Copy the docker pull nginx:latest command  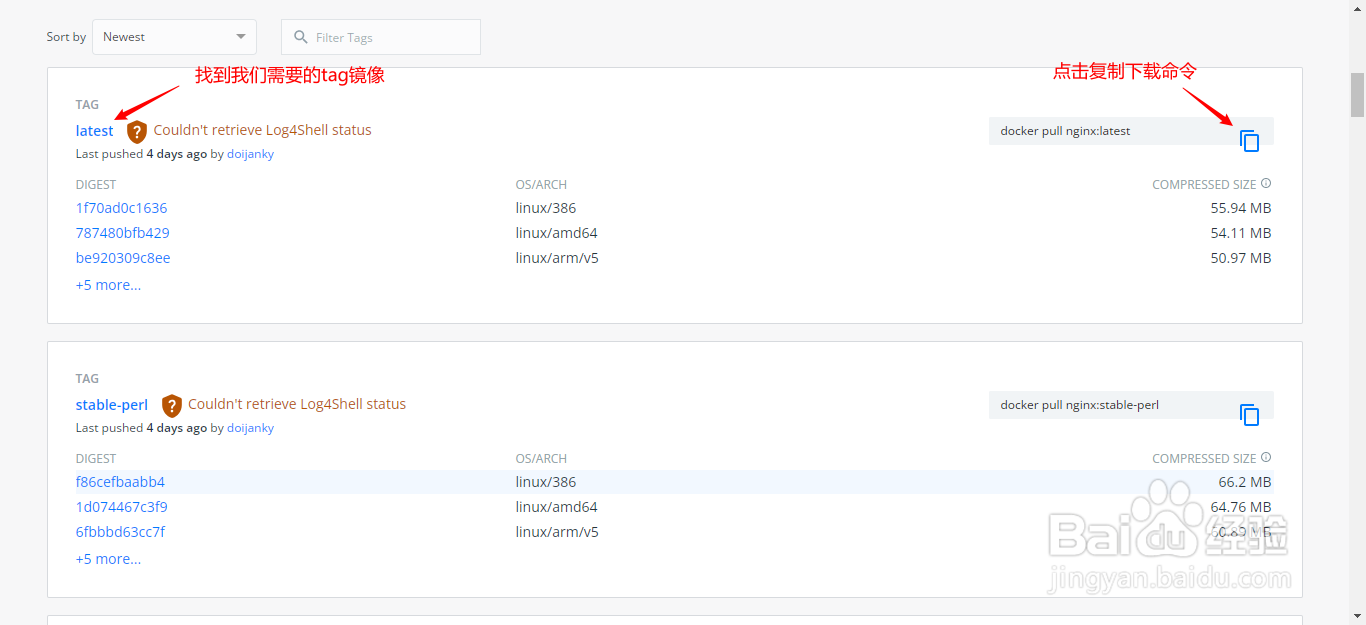(1249, 141)
